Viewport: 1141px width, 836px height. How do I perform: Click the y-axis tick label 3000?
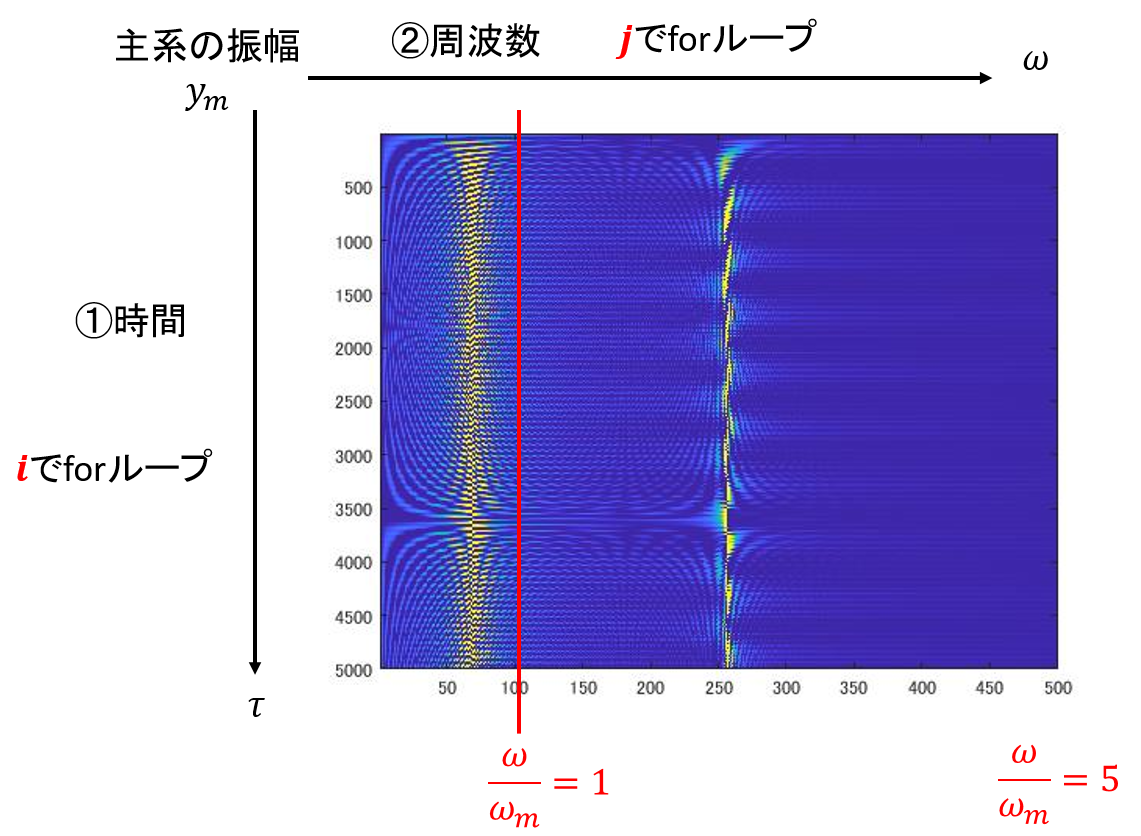pos(354,456)
